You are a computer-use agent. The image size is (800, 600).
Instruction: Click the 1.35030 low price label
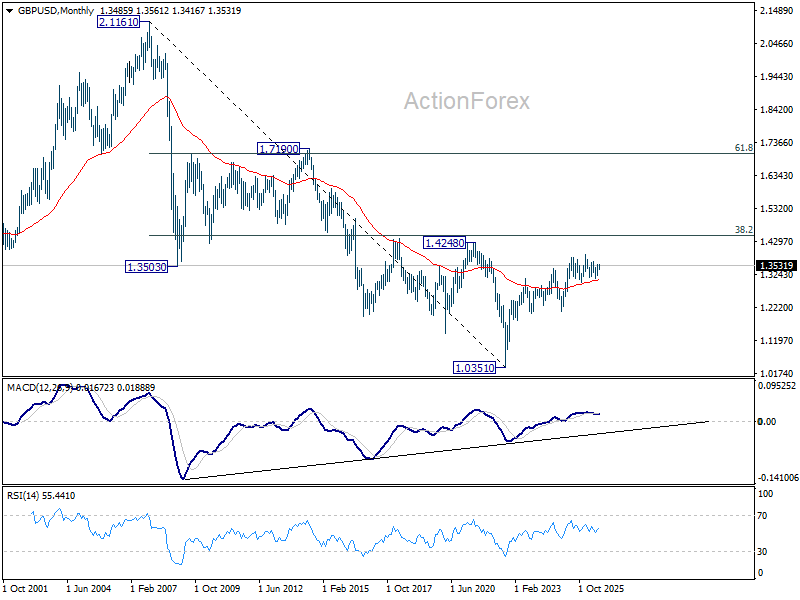pos(146,267)
